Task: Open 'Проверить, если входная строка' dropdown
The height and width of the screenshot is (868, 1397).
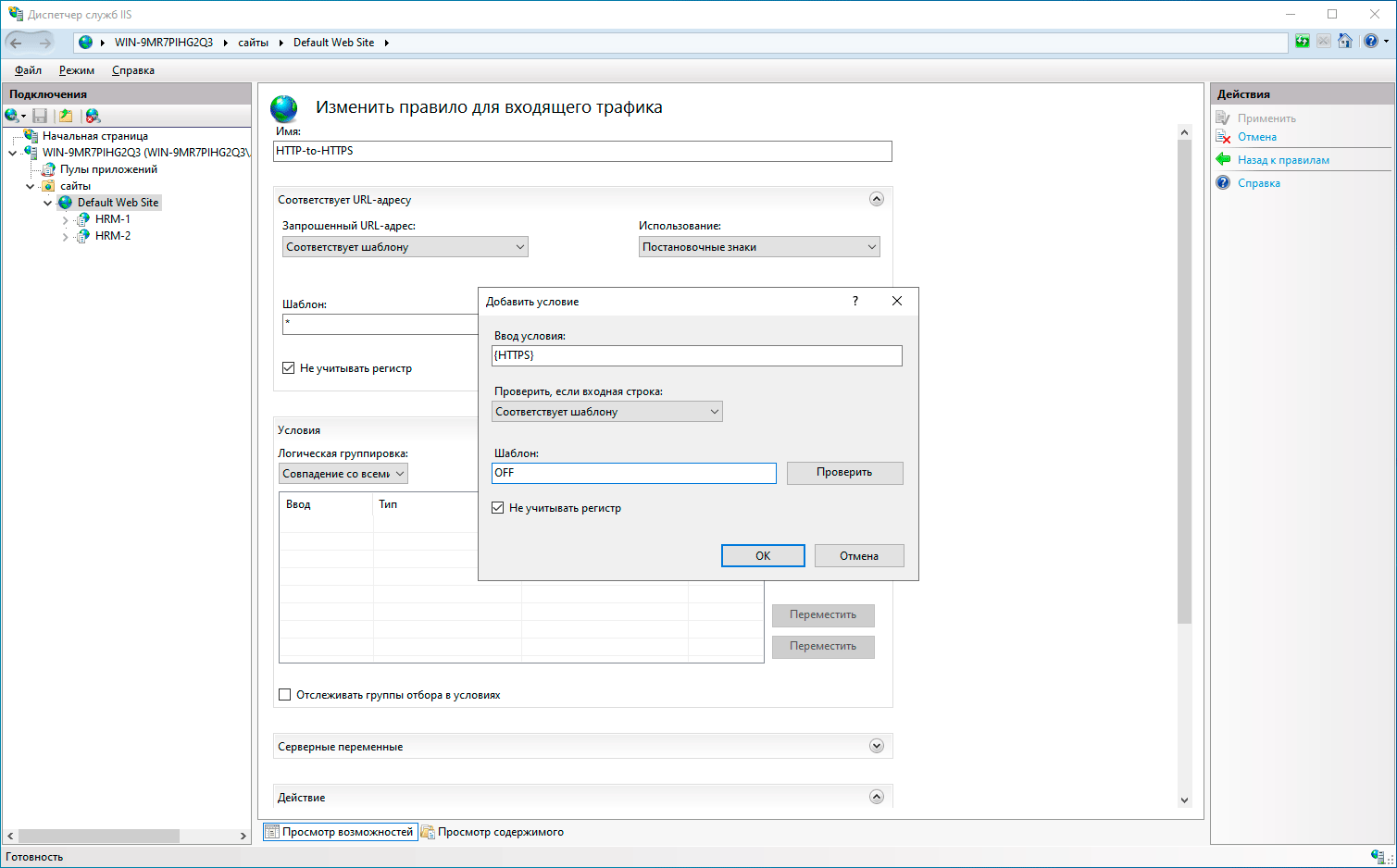Action: coord(606,412)
